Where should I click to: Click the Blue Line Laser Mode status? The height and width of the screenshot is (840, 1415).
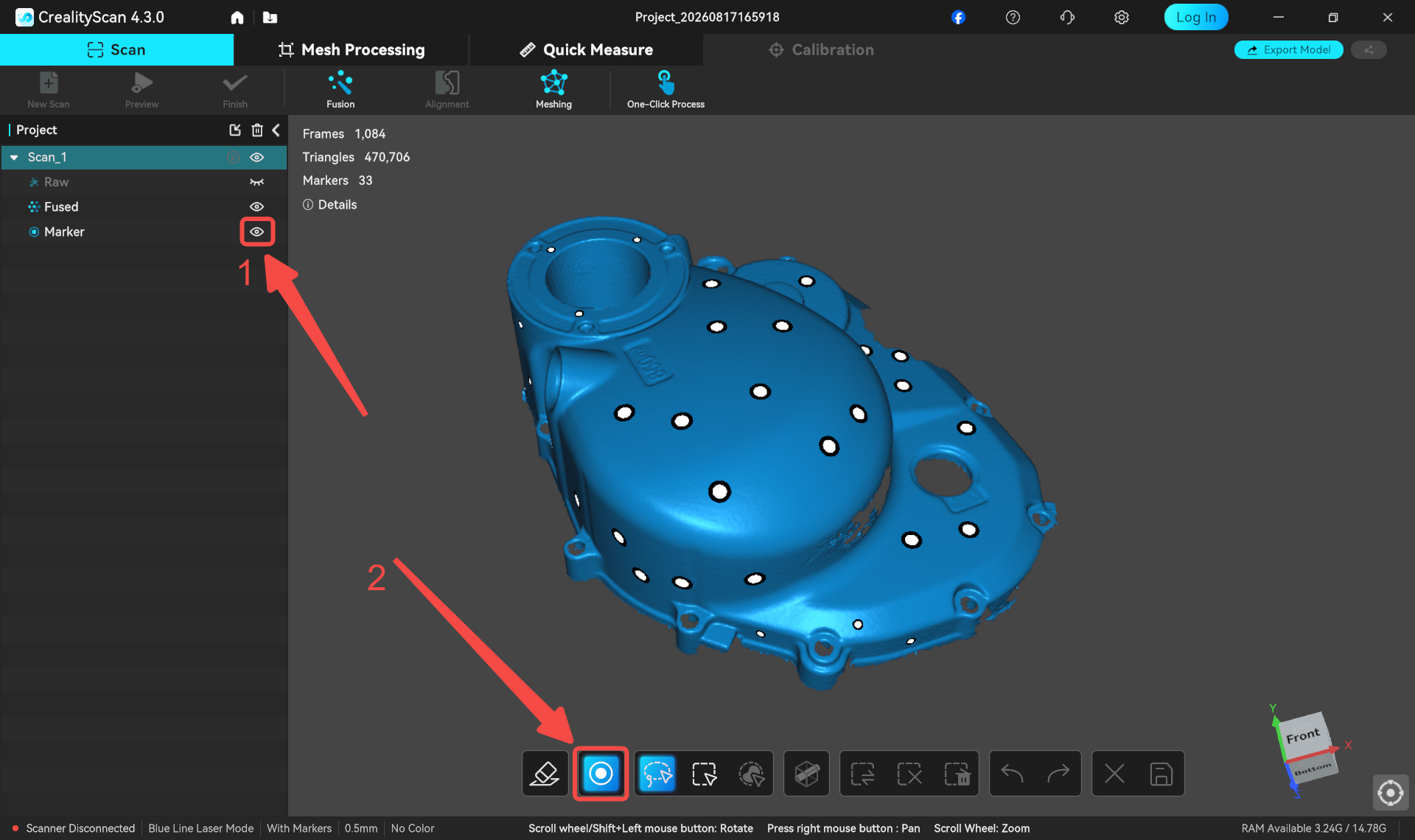coord(200,828)
